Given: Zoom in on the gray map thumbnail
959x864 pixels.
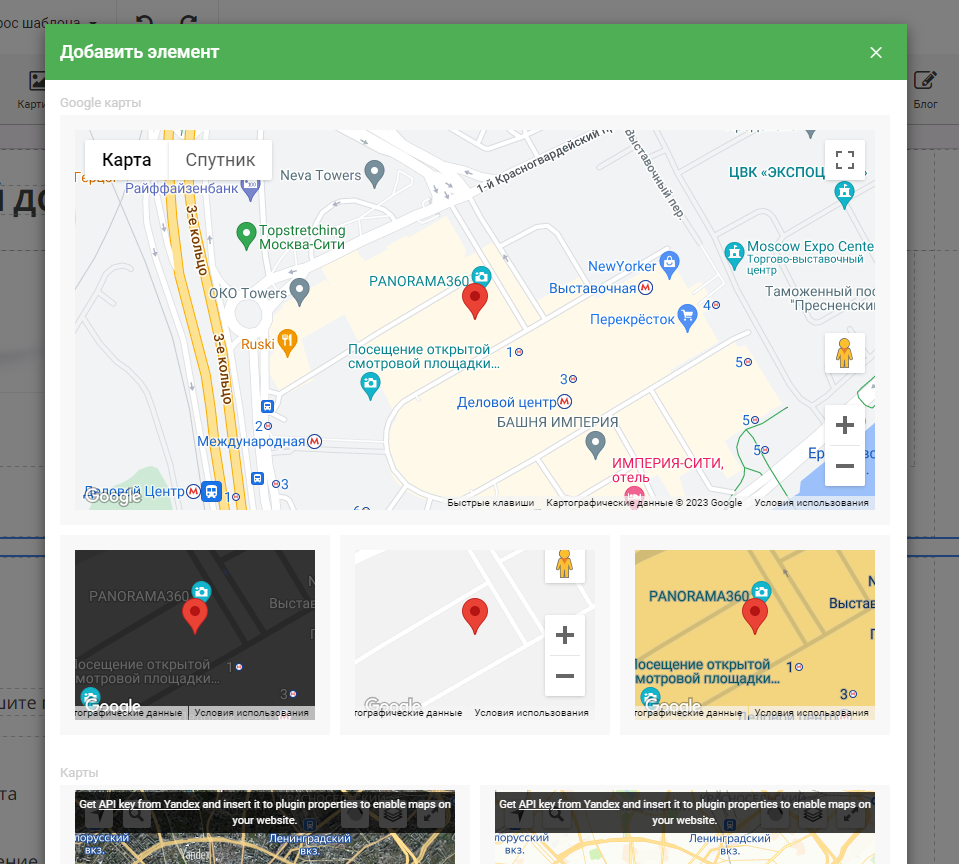Looking at the screenshot, I should tap(565, 635).
